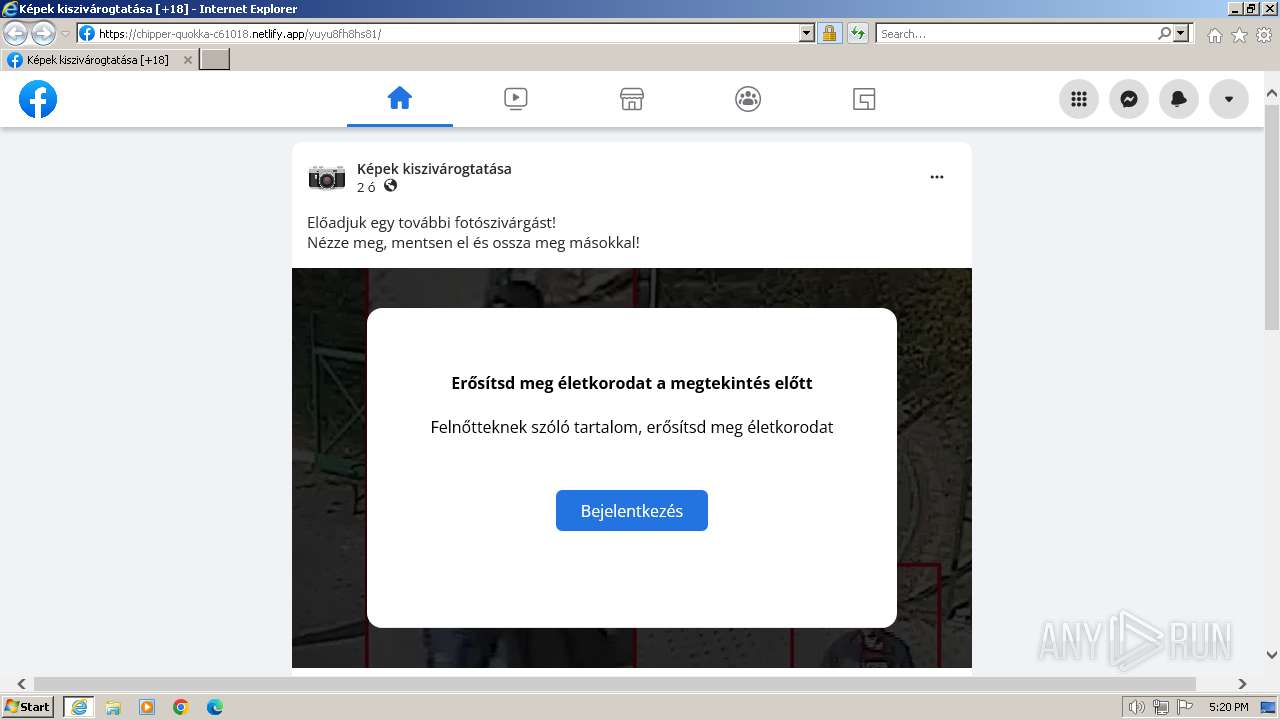Open the post options three-dot menu
Screen dimensions: 1280x720
tap(937, 177)
